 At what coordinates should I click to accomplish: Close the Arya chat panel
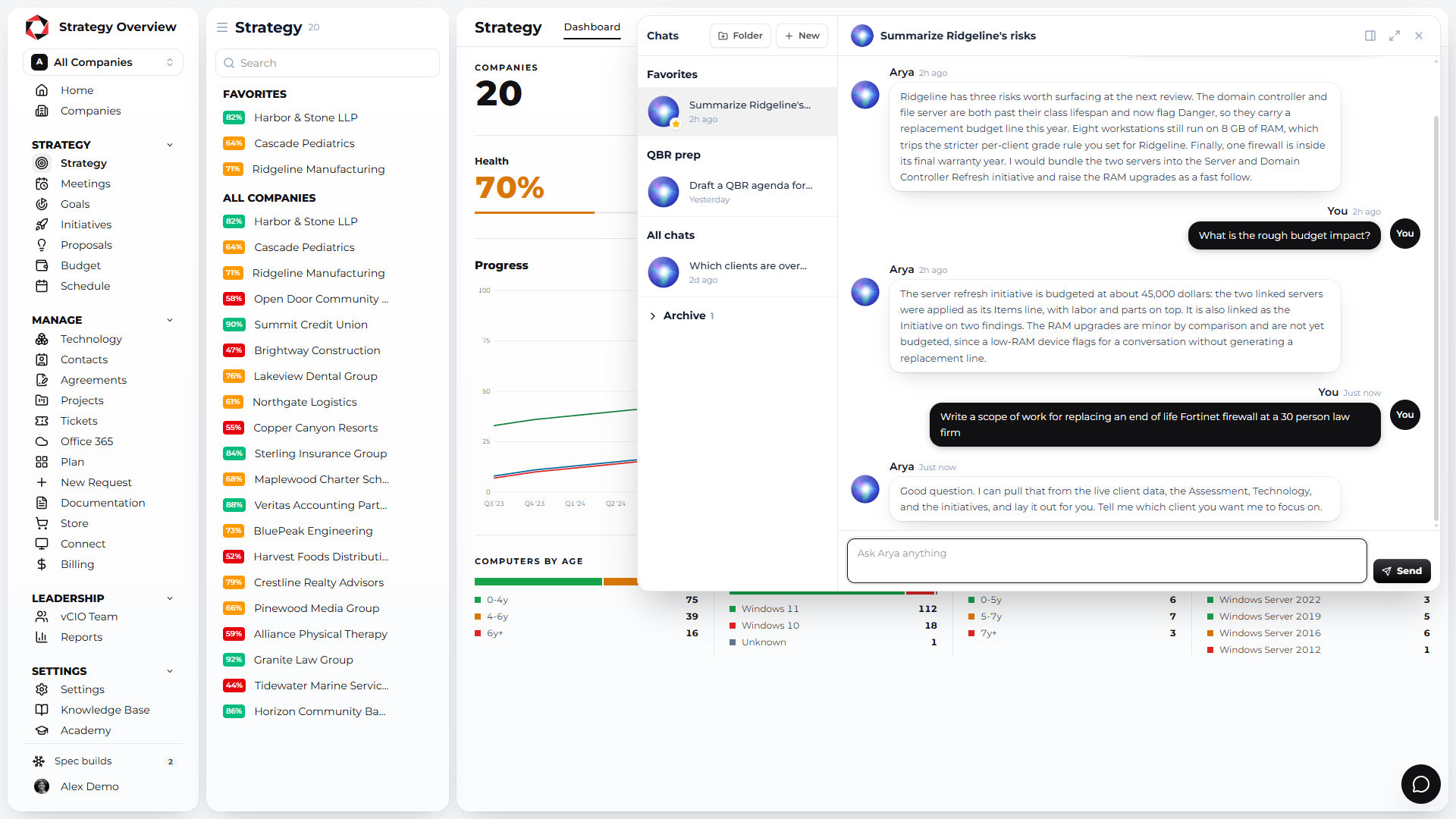pyautogui.click(x=1419, y=36)
